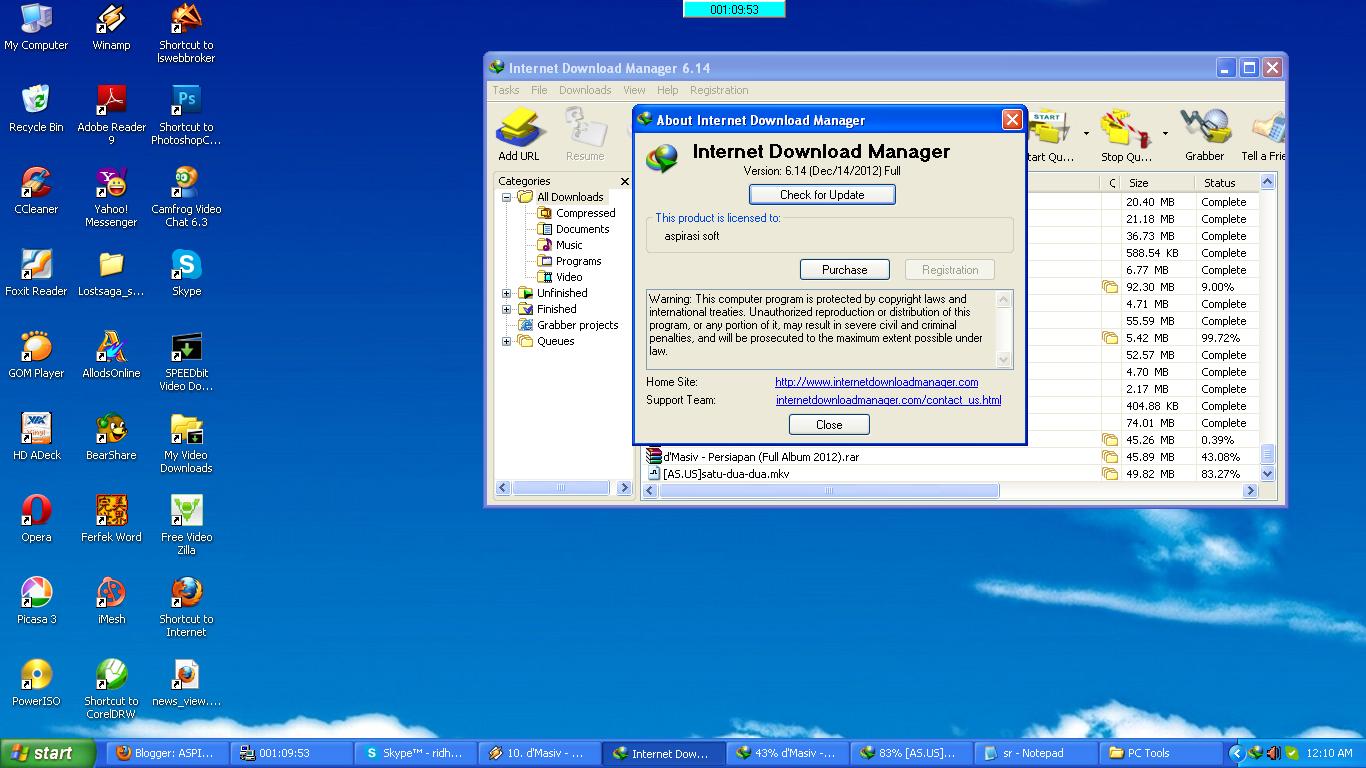Select the Music category
This screenshot has width=1366, height=768.
coord(569,245)
